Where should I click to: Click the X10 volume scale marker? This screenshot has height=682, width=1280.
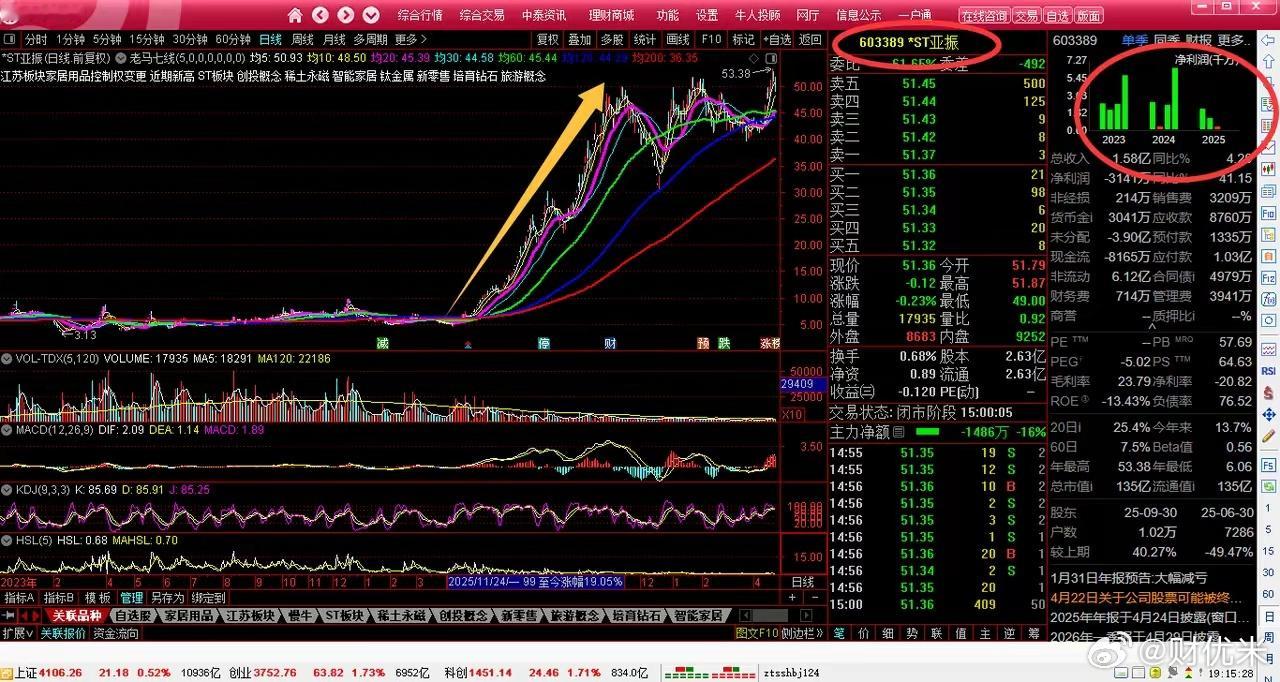(x=791, y=414)
